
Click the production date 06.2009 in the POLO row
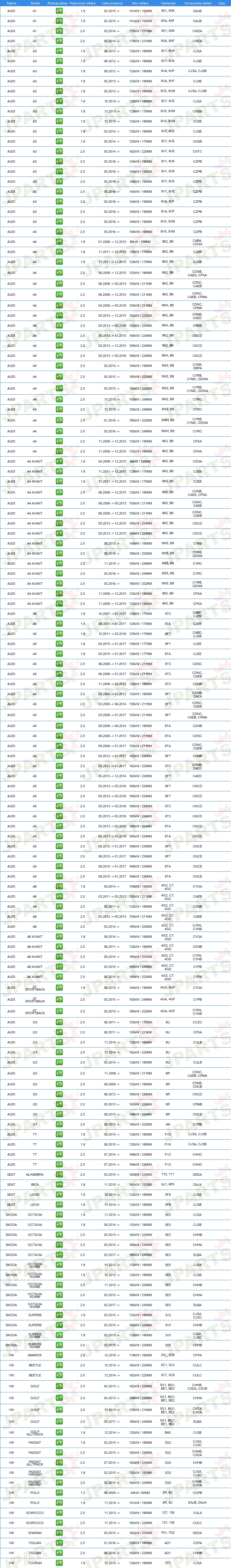pyautogui.click(x=111, y=1492)
